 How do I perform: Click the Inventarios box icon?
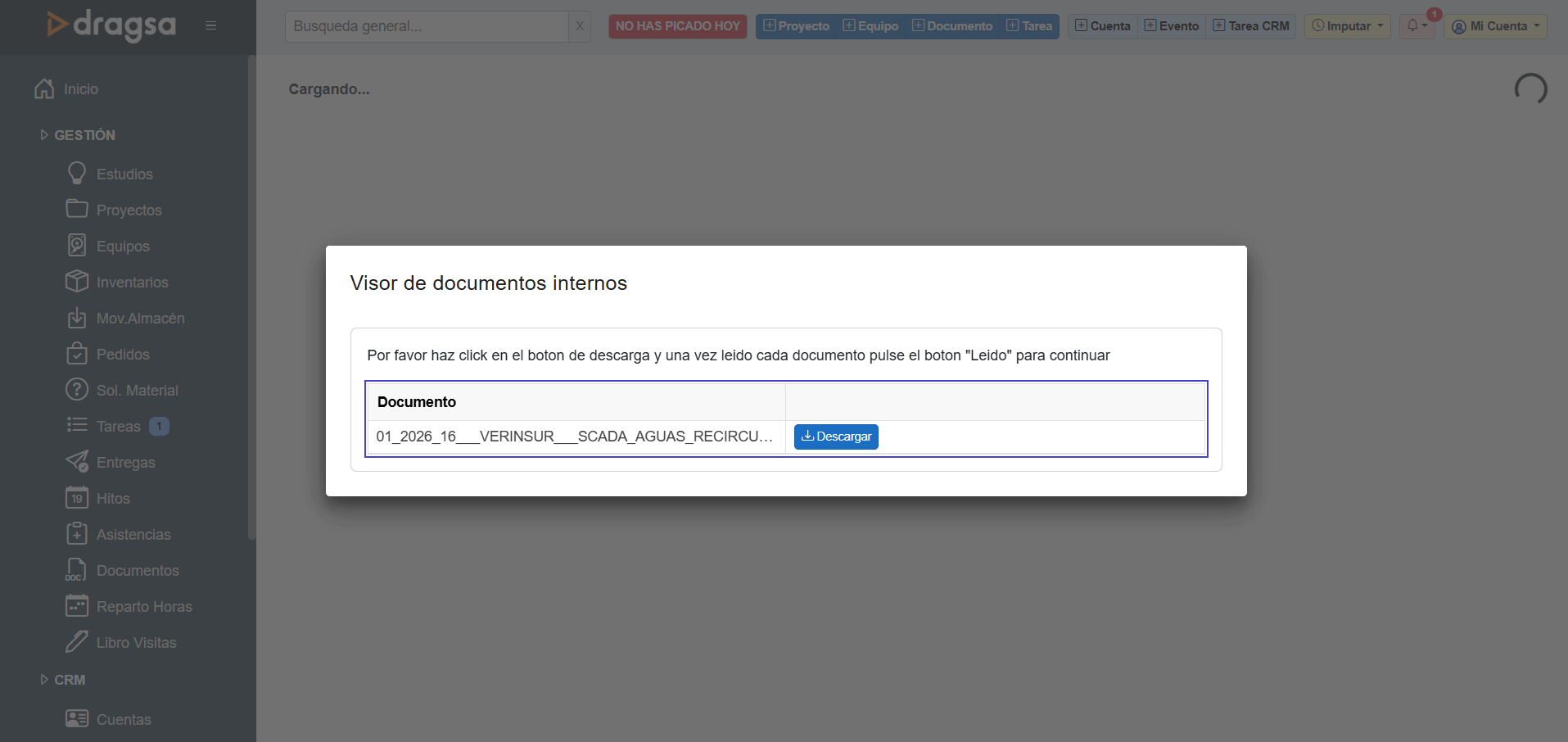[x=77, y=281]
